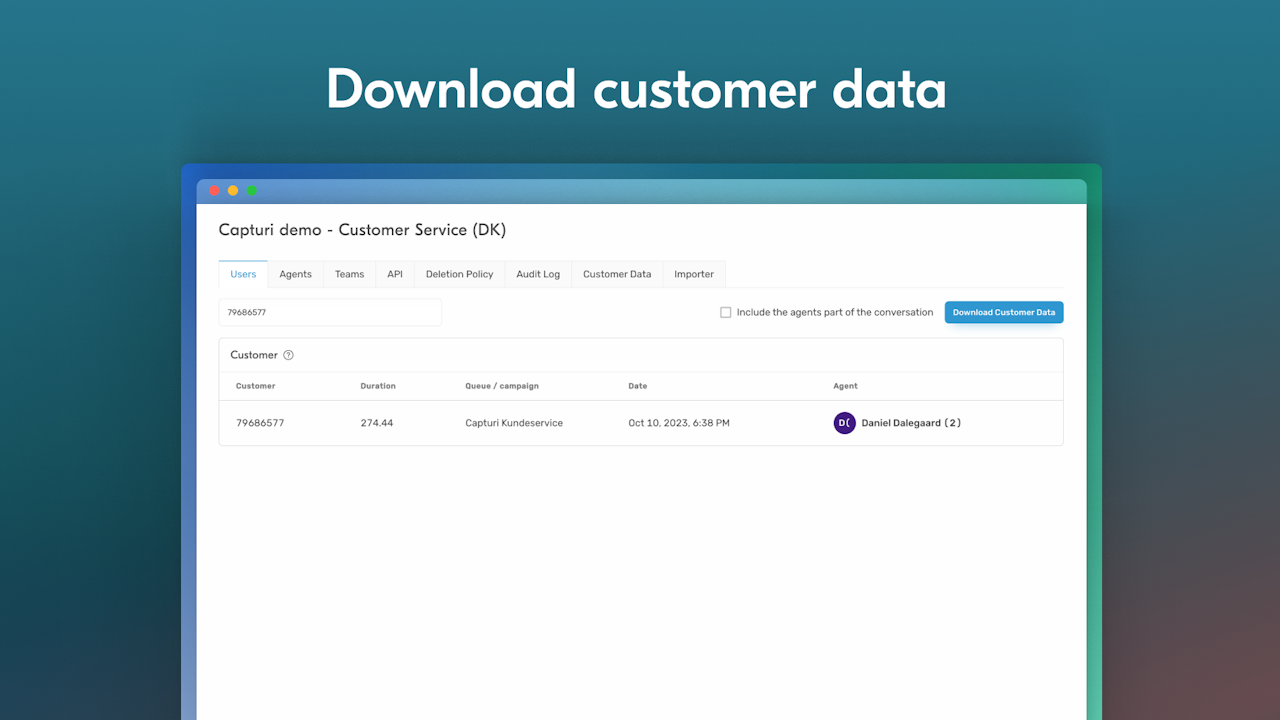Open the Teams tab
This screenshot has width=1280, height=720.
pyautogui.click(x=349, y=274)
